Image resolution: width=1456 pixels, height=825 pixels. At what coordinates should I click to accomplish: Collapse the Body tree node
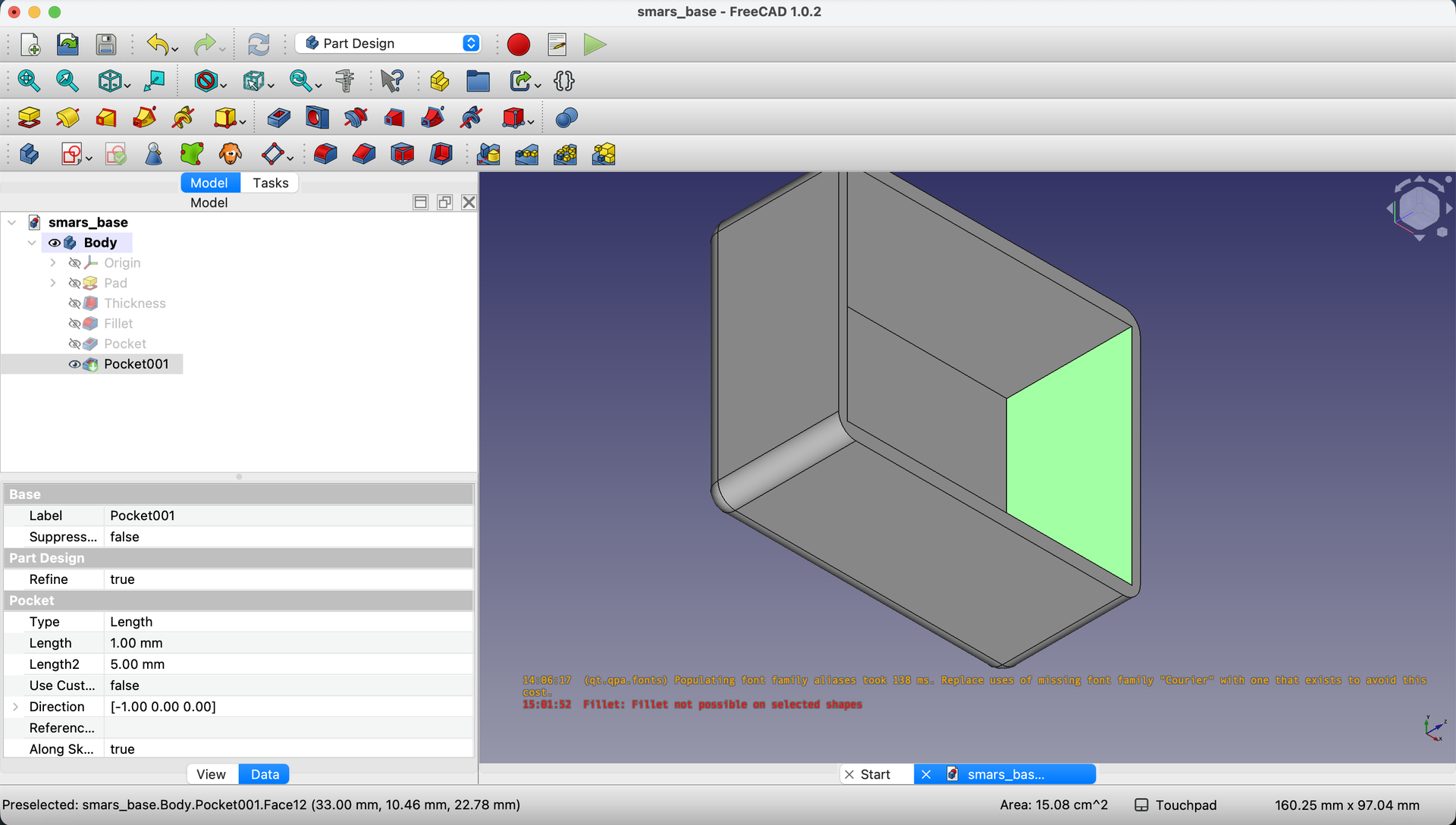click(32, 243)
